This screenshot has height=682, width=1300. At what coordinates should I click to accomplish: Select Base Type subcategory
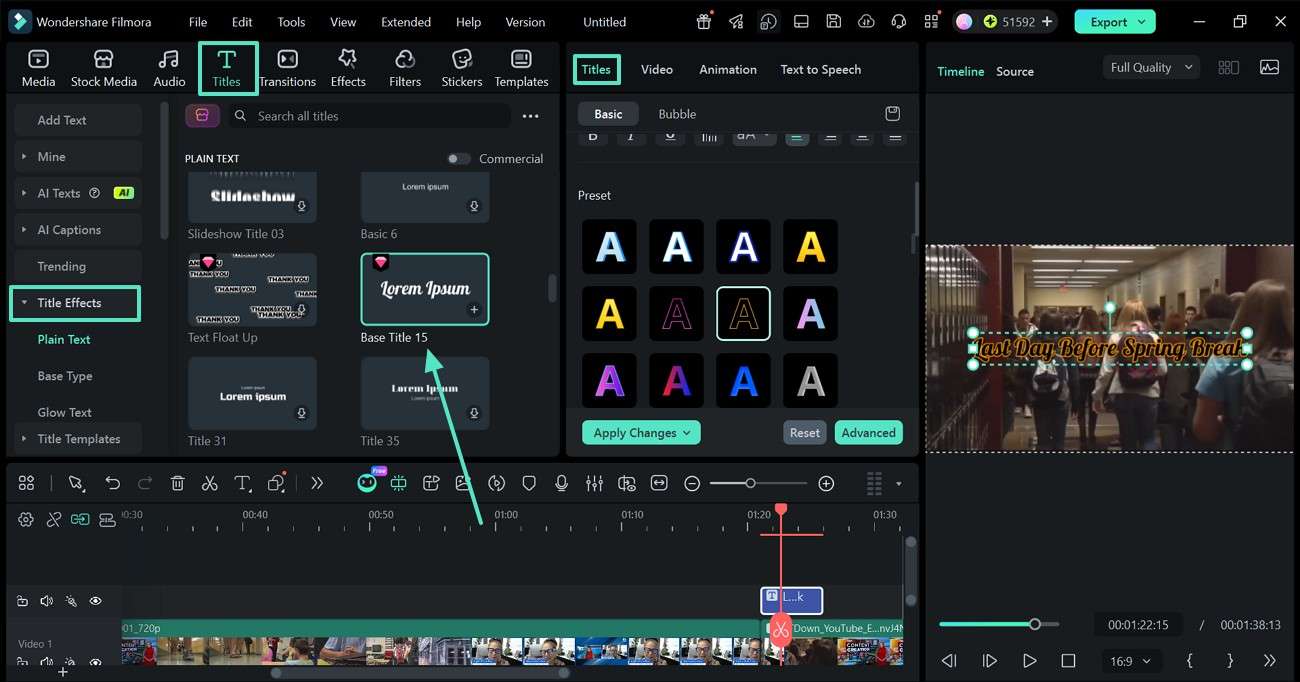[65, 376]
